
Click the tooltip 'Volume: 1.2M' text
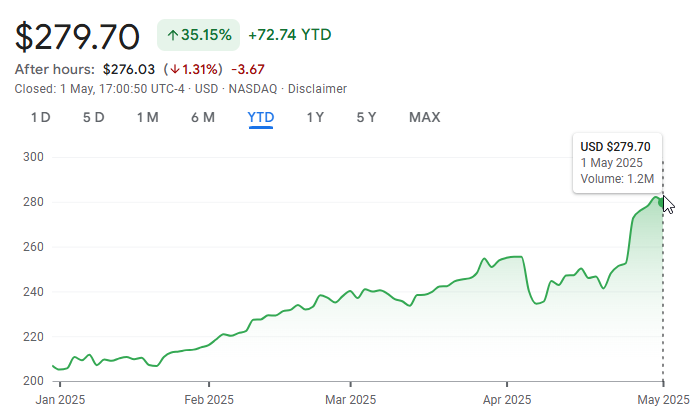[617, 179]
